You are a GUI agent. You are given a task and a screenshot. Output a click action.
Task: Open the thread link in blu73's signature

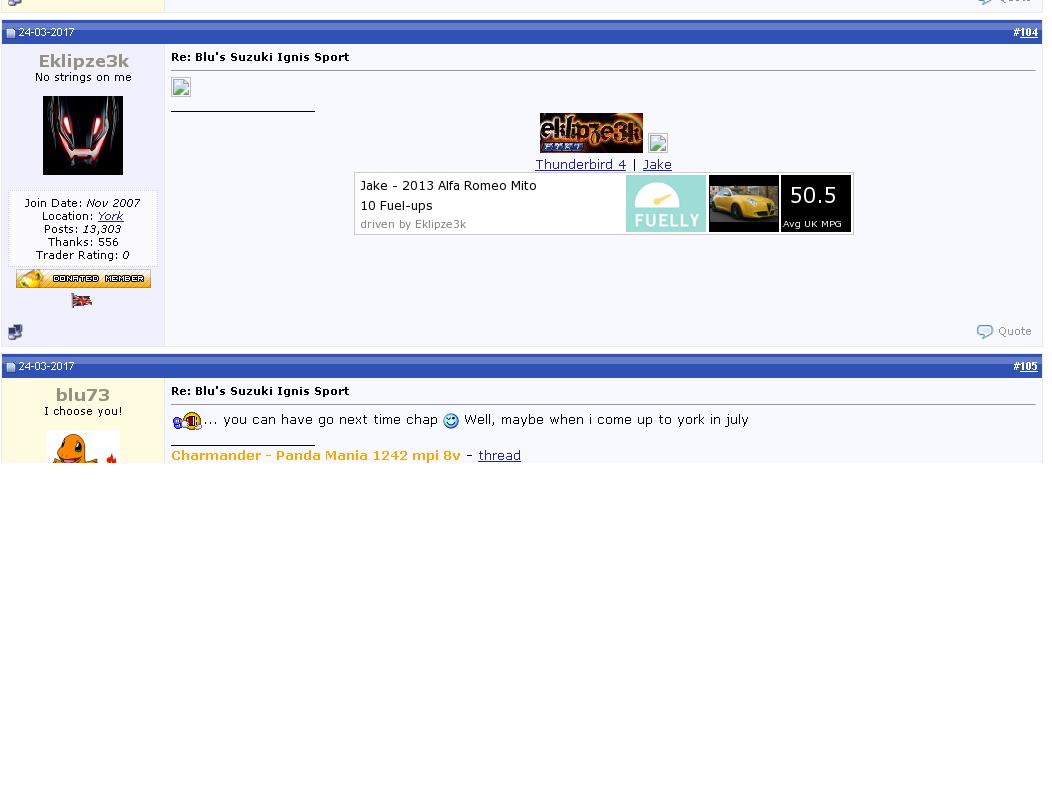click(x=499, y=456)
